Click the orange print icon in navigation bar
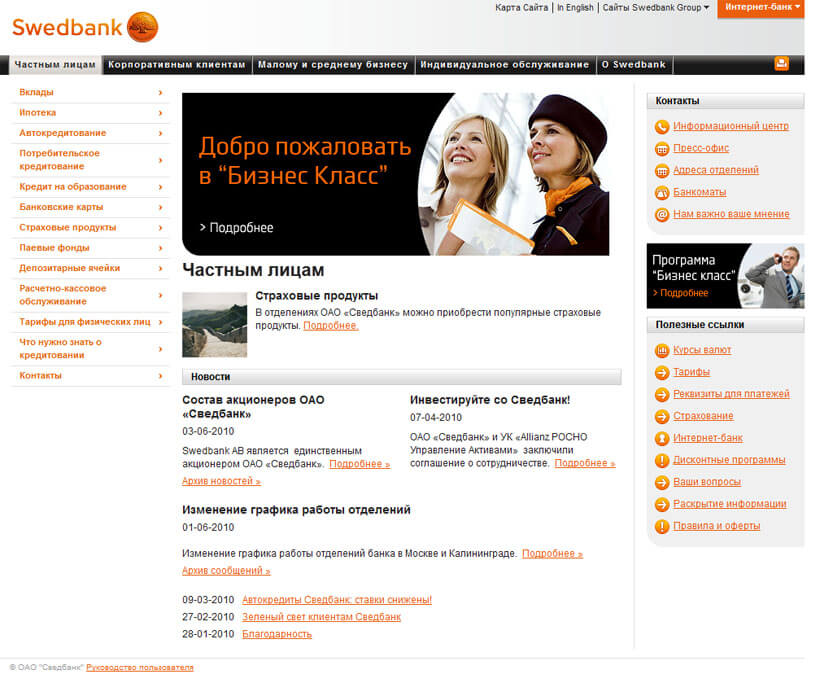Screen dimensions: 820x683 click(781, 64)
